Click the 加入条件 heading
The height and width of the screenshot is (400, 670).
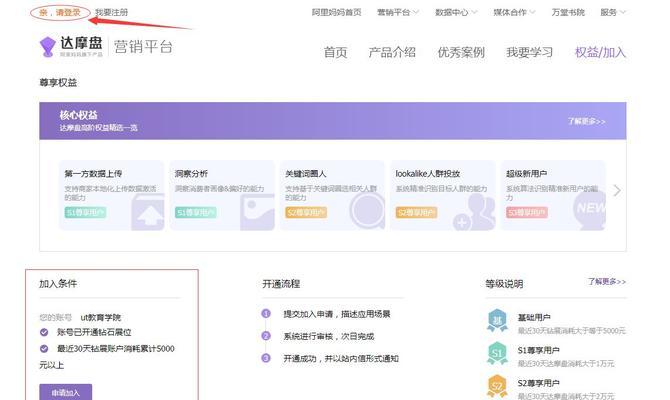click(x=58, y=284)
